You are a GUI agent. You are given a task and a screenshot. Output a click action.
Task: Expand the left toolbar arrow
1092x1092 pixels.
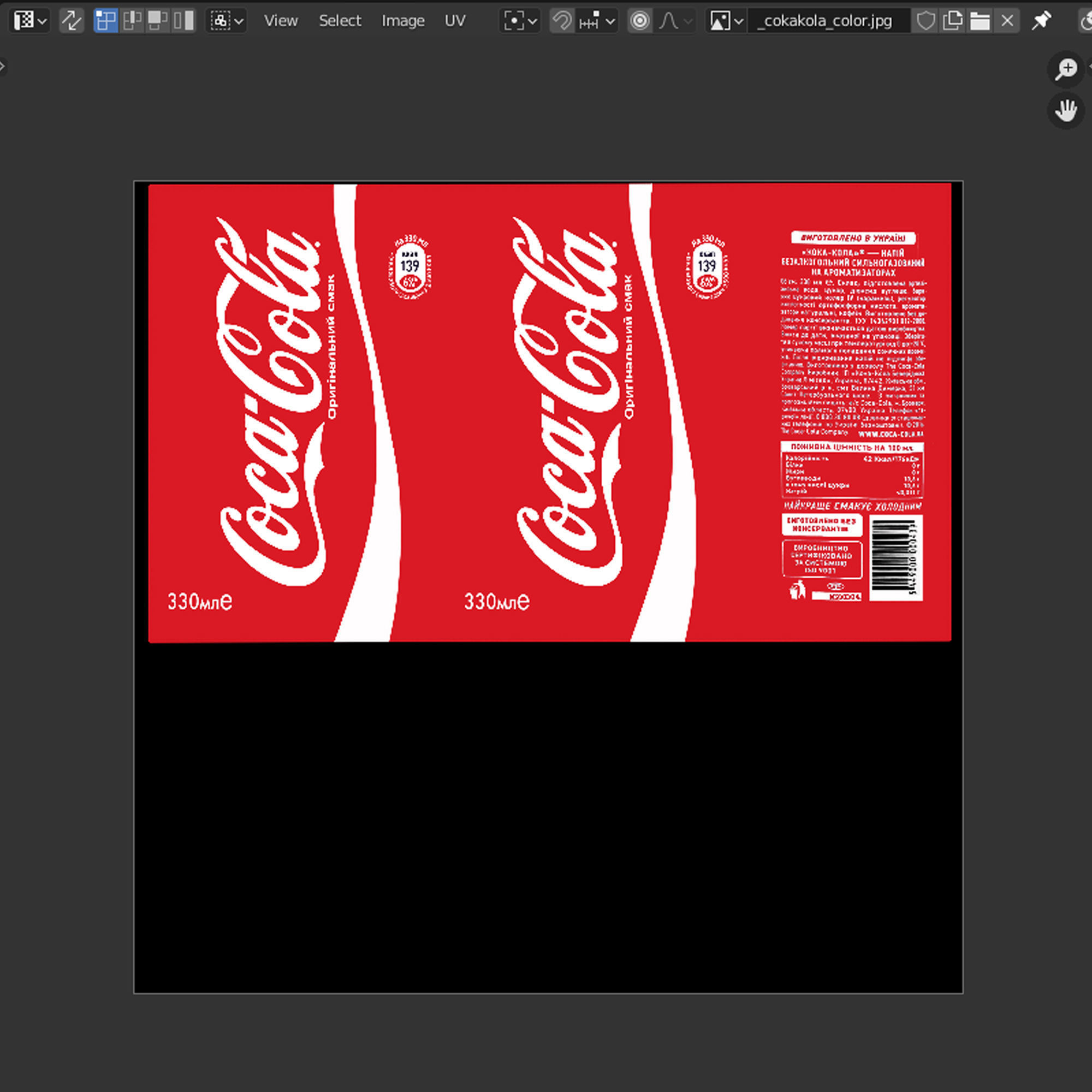click(x=3, y=67)
